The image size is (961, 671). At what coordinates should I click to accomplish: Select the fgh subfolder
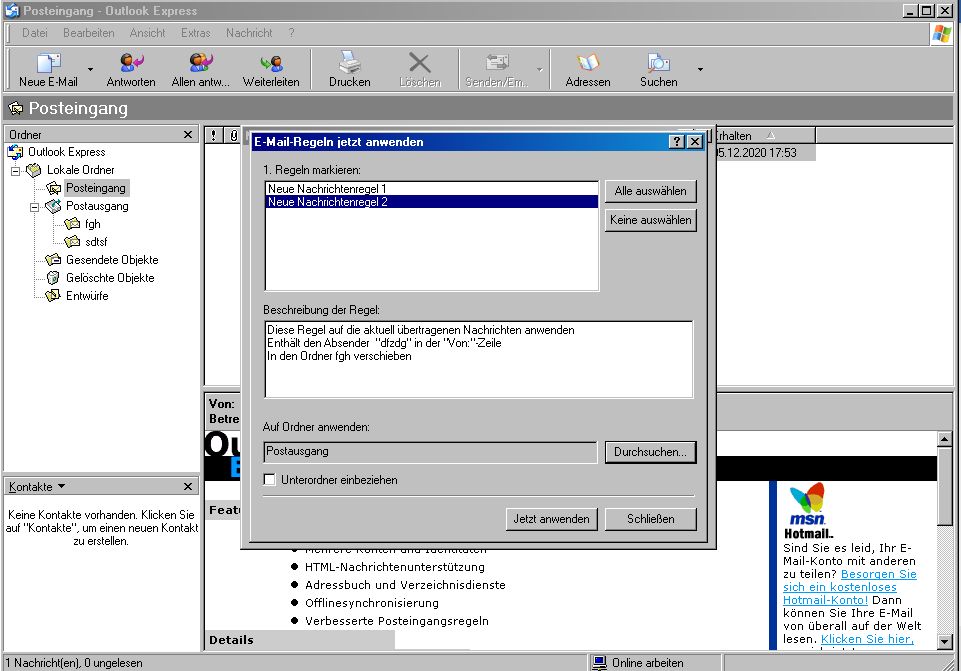(x=93, y=224)
